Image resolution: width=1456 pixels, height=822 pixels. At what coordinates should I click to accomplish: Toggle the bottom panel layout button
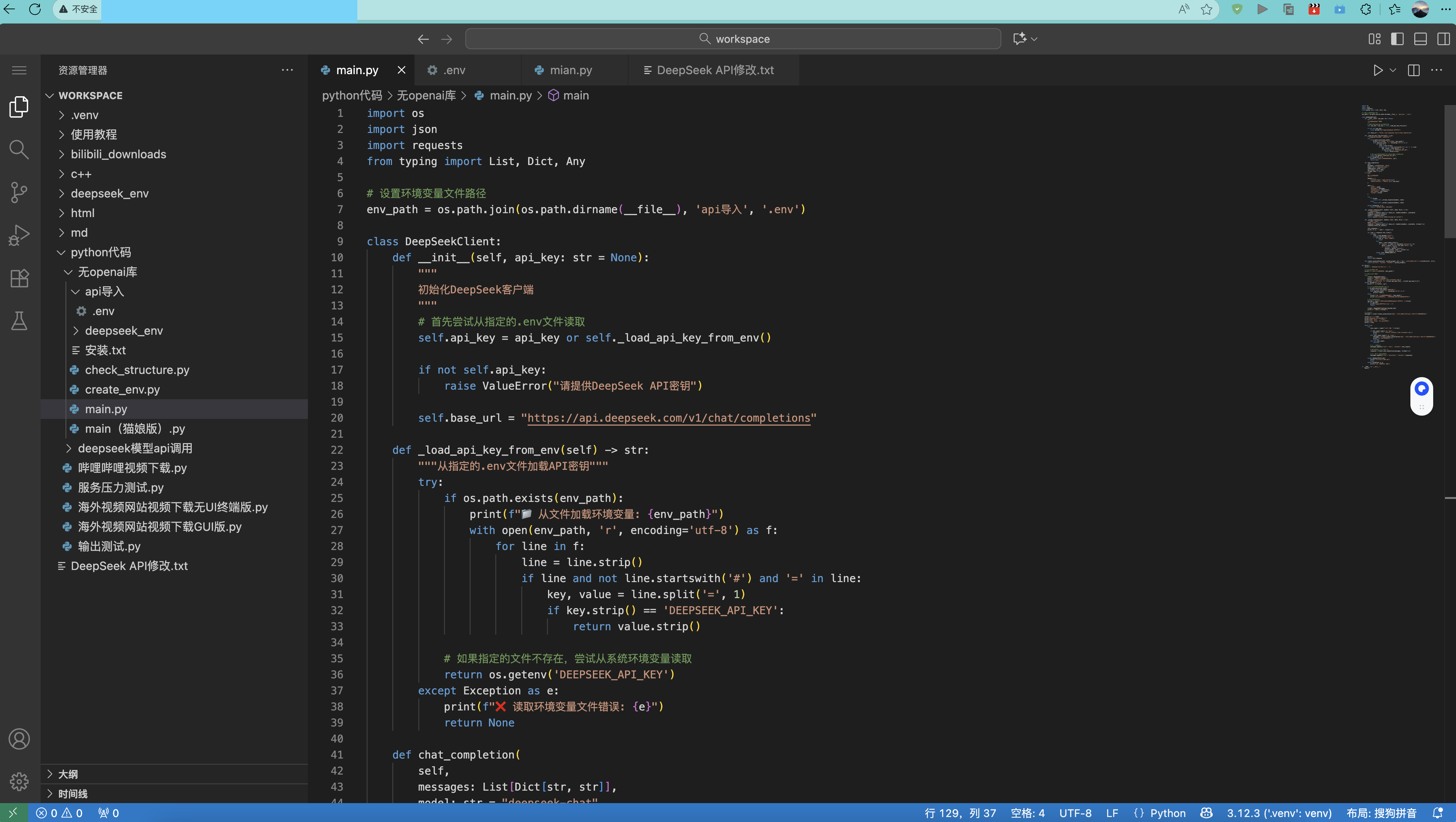point(1420,39)
